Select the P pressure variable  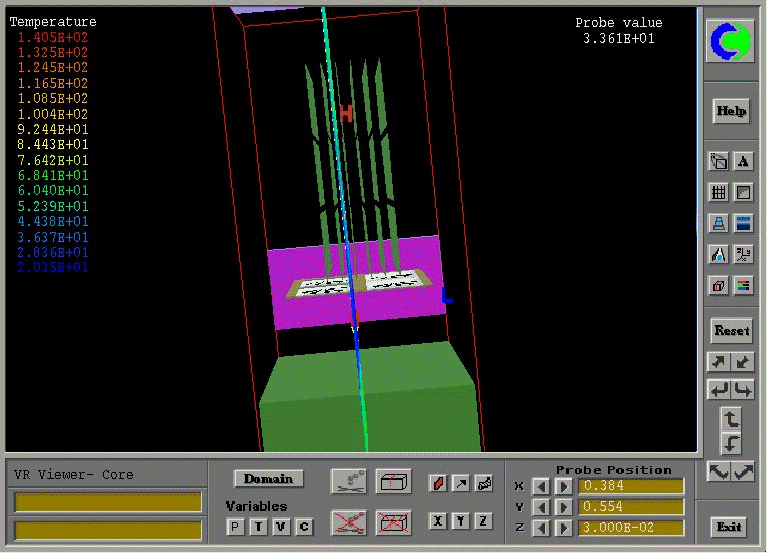(235, 525)
